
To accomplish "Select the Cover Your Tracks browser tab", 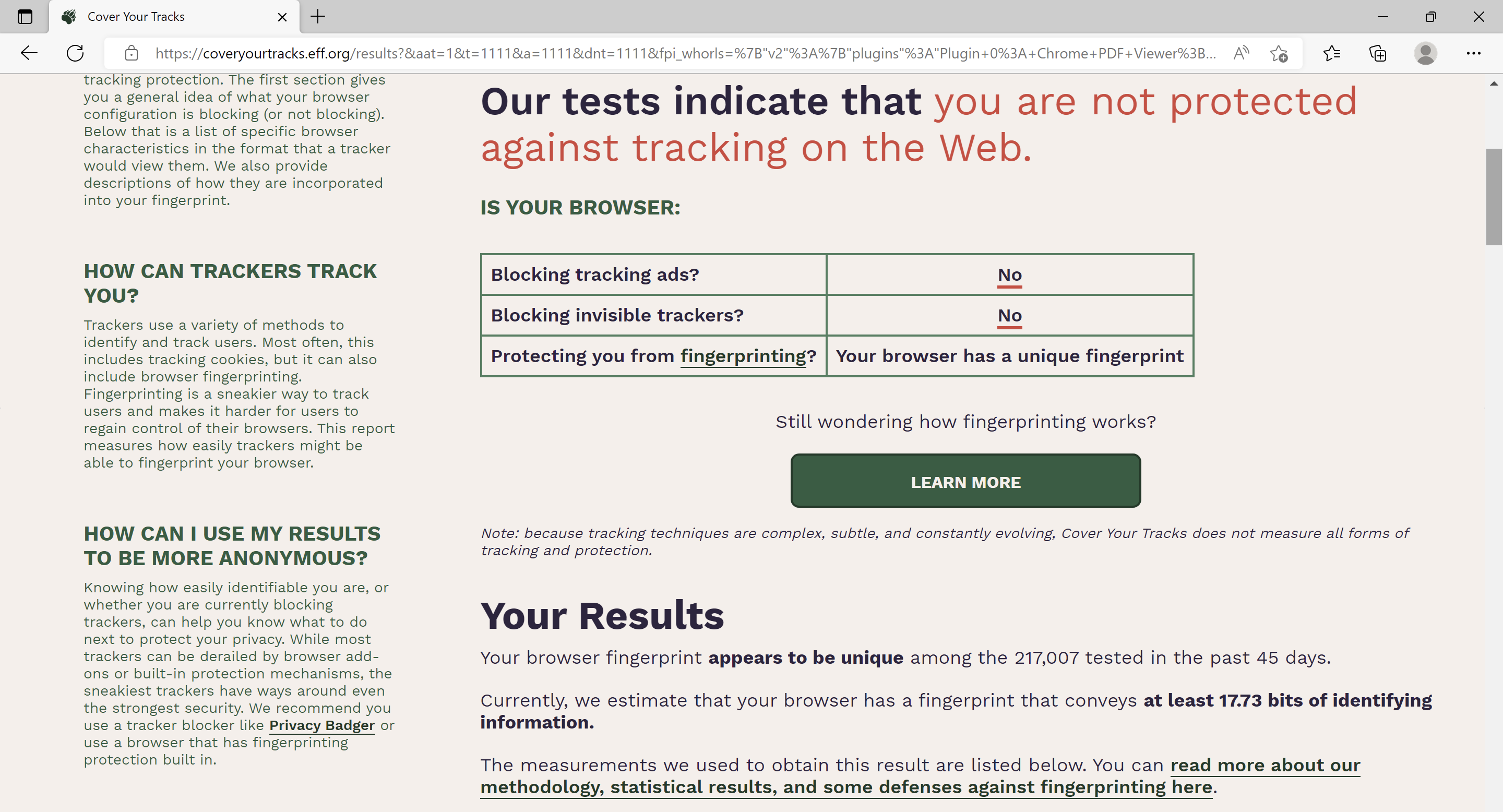I will [175, 17].
